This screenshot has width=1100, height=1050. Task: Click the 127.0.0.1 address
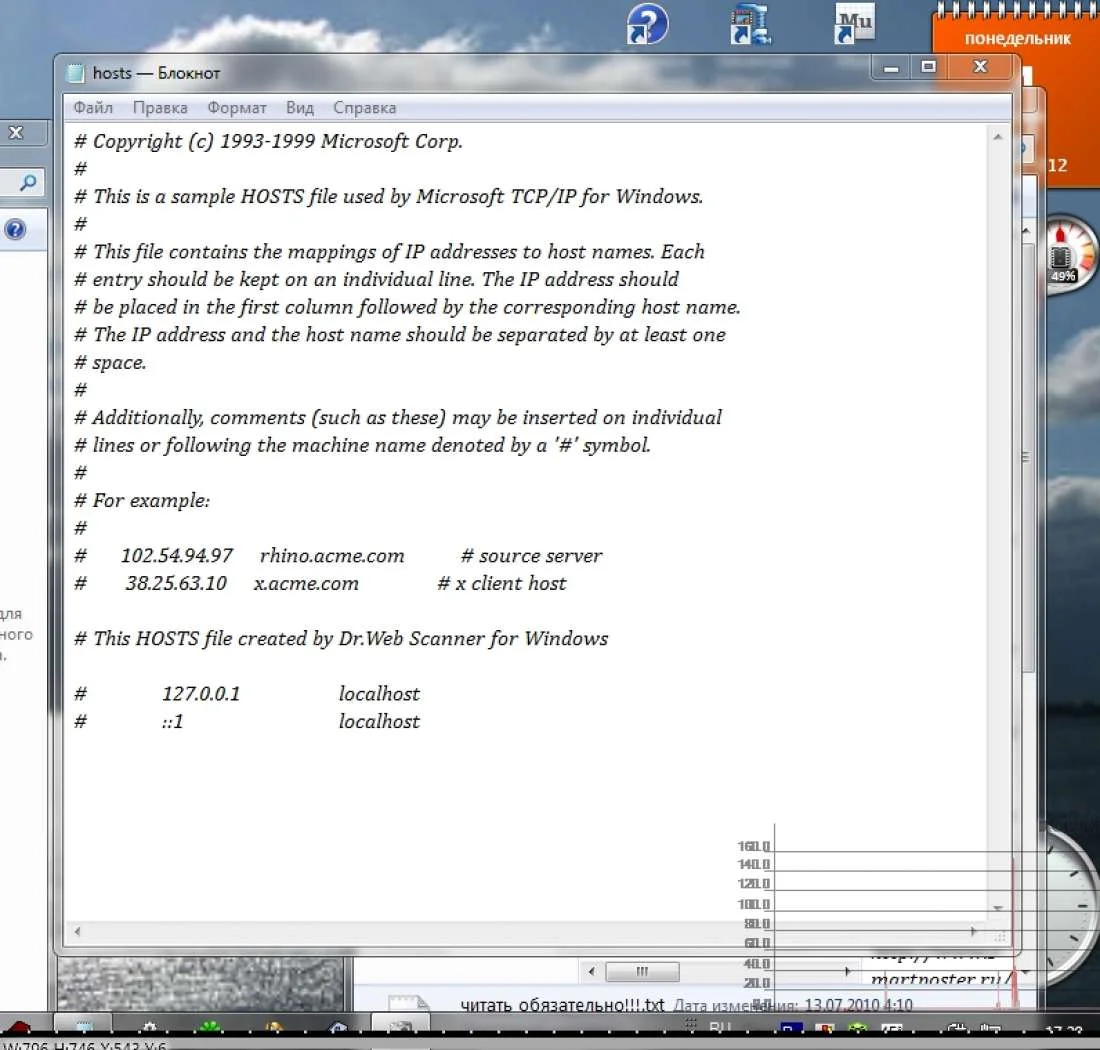point(201,694)
